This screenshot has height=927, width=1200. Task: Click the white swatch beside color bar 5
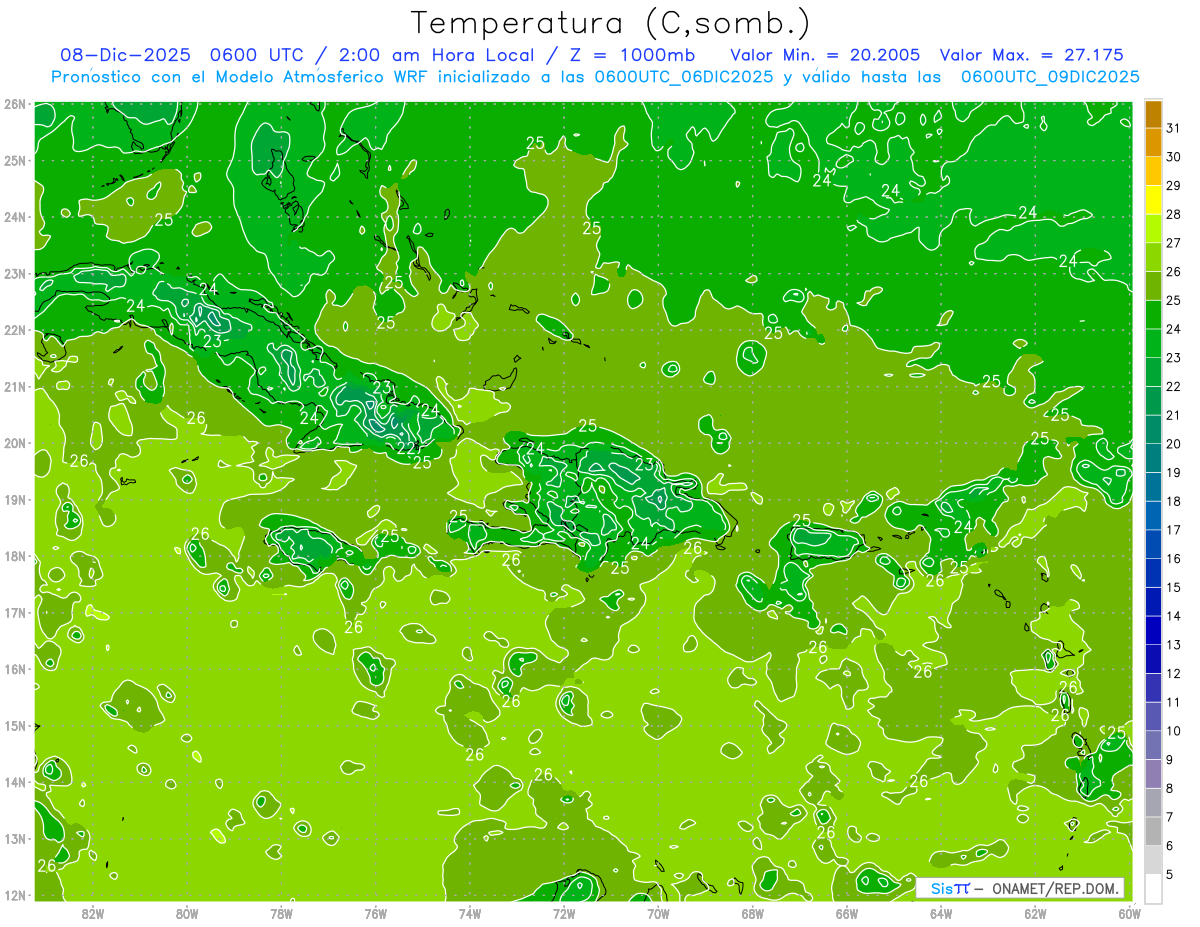coord(1153,888)
